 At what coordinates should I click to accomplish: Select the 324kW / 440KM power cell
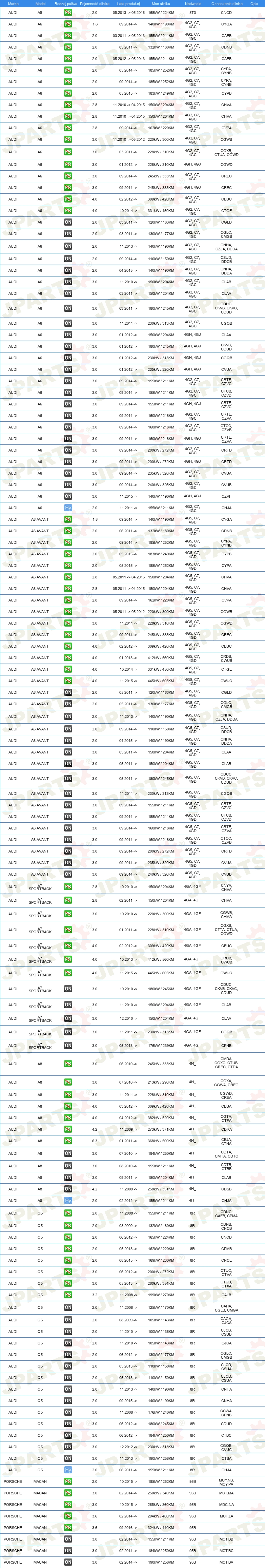(161, 1528)
